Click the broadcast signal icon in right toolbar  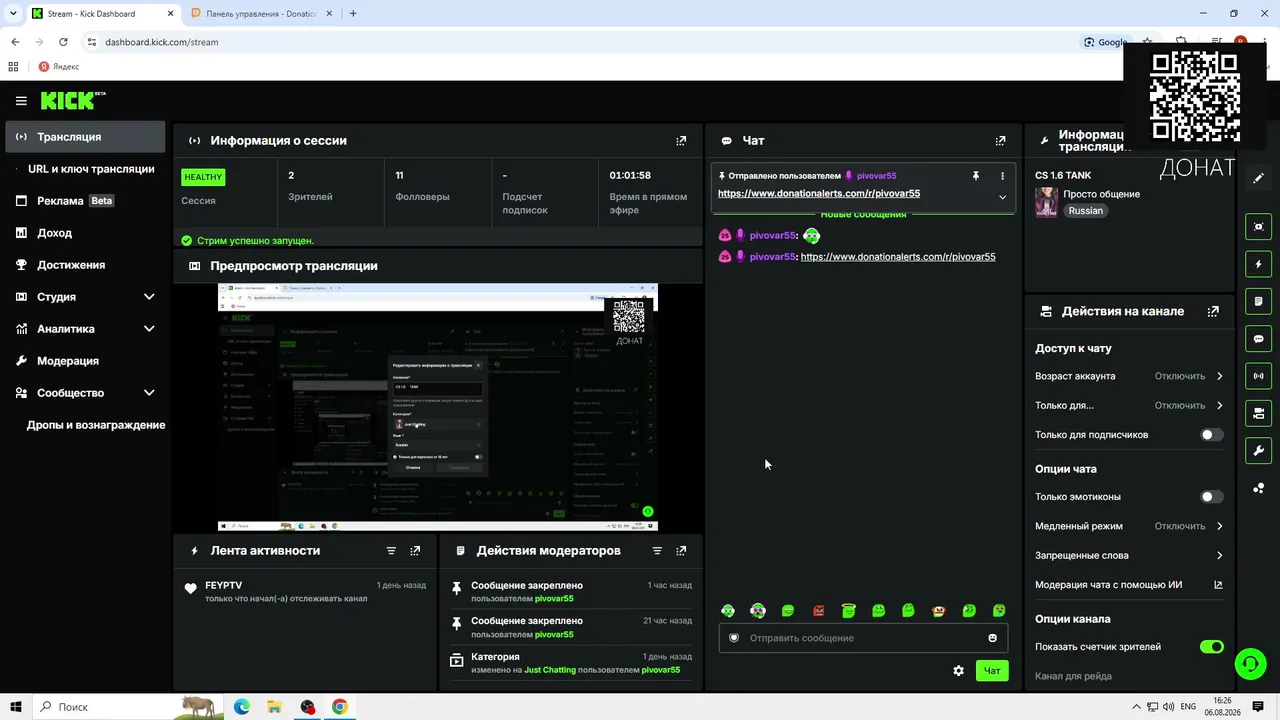point(1259,376)
